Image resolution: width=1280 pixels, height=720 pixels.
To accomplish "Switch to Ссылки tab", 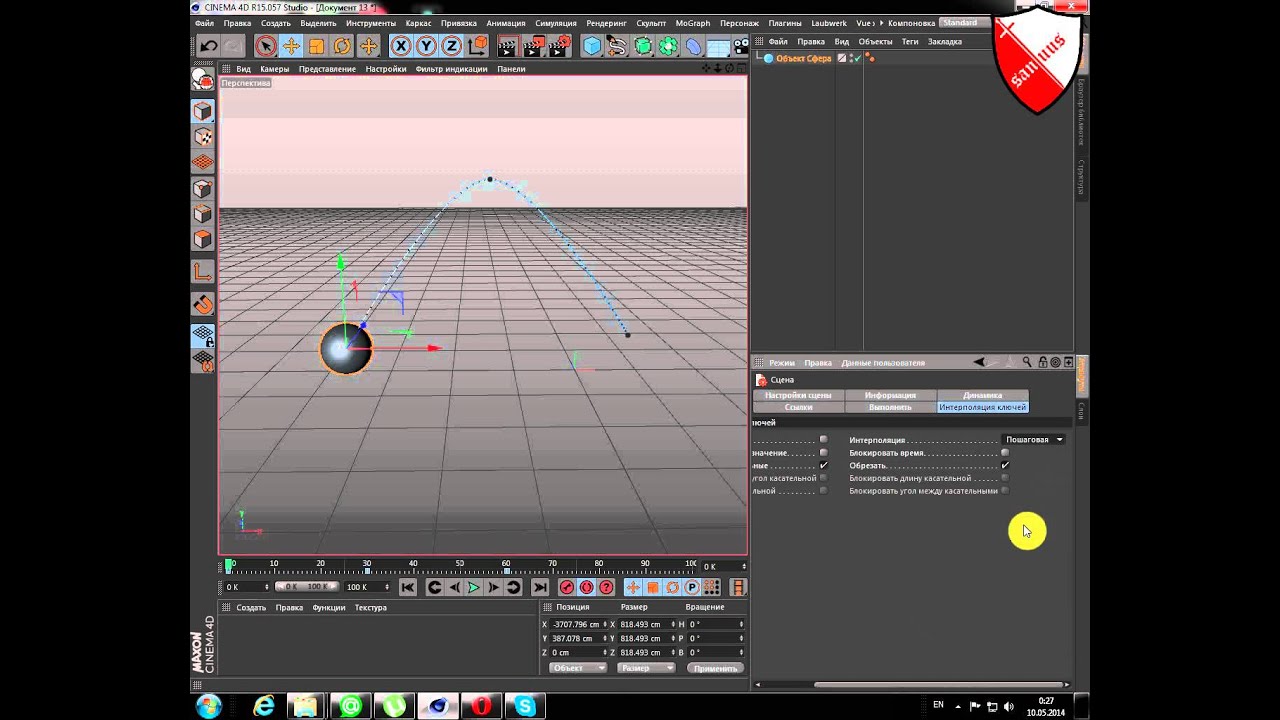I will click(x=798, y=407).
